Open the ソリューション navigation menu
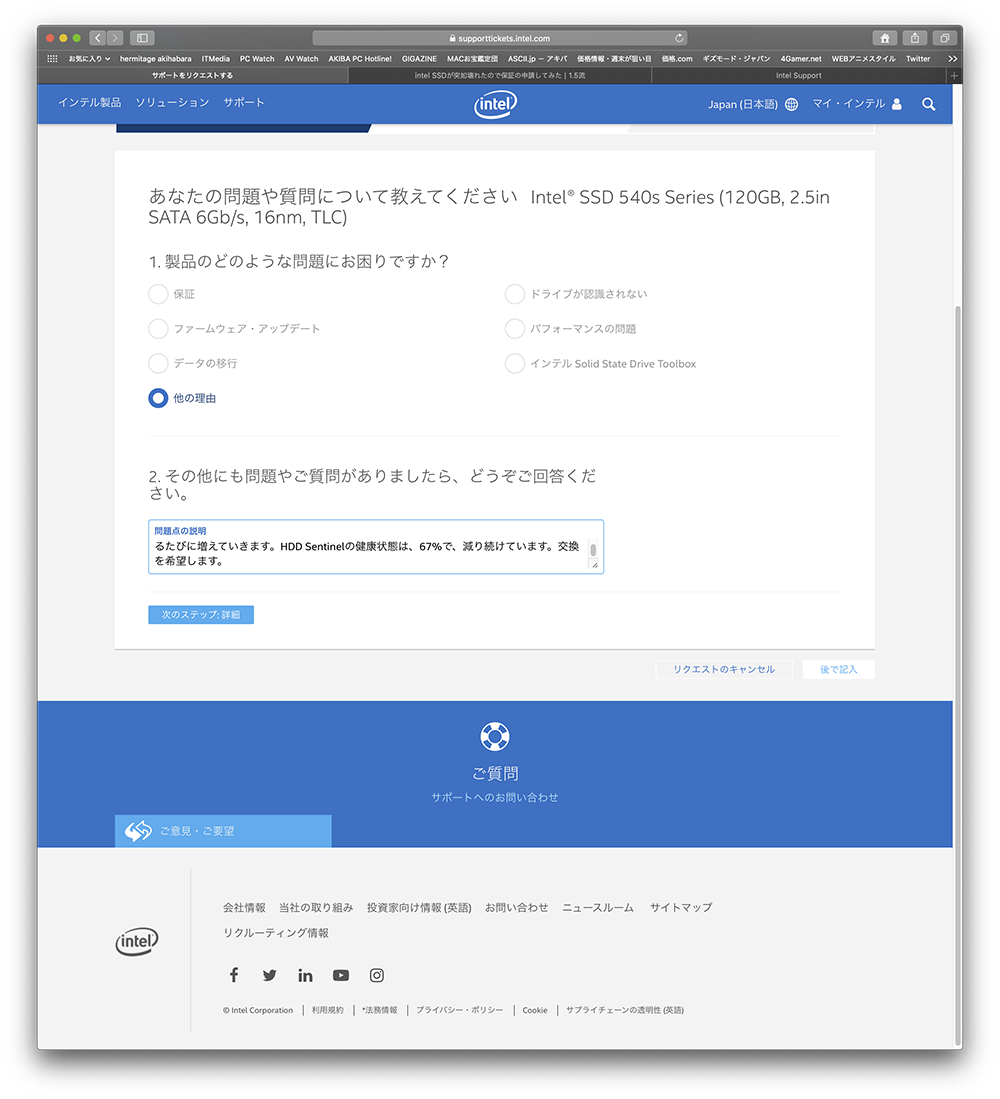 [172, 102]
